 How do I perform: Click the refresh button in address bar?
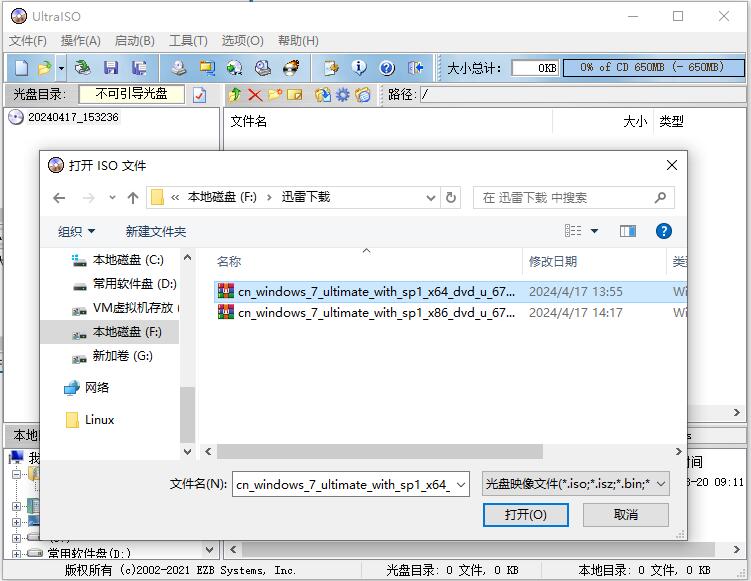[451, 198]
